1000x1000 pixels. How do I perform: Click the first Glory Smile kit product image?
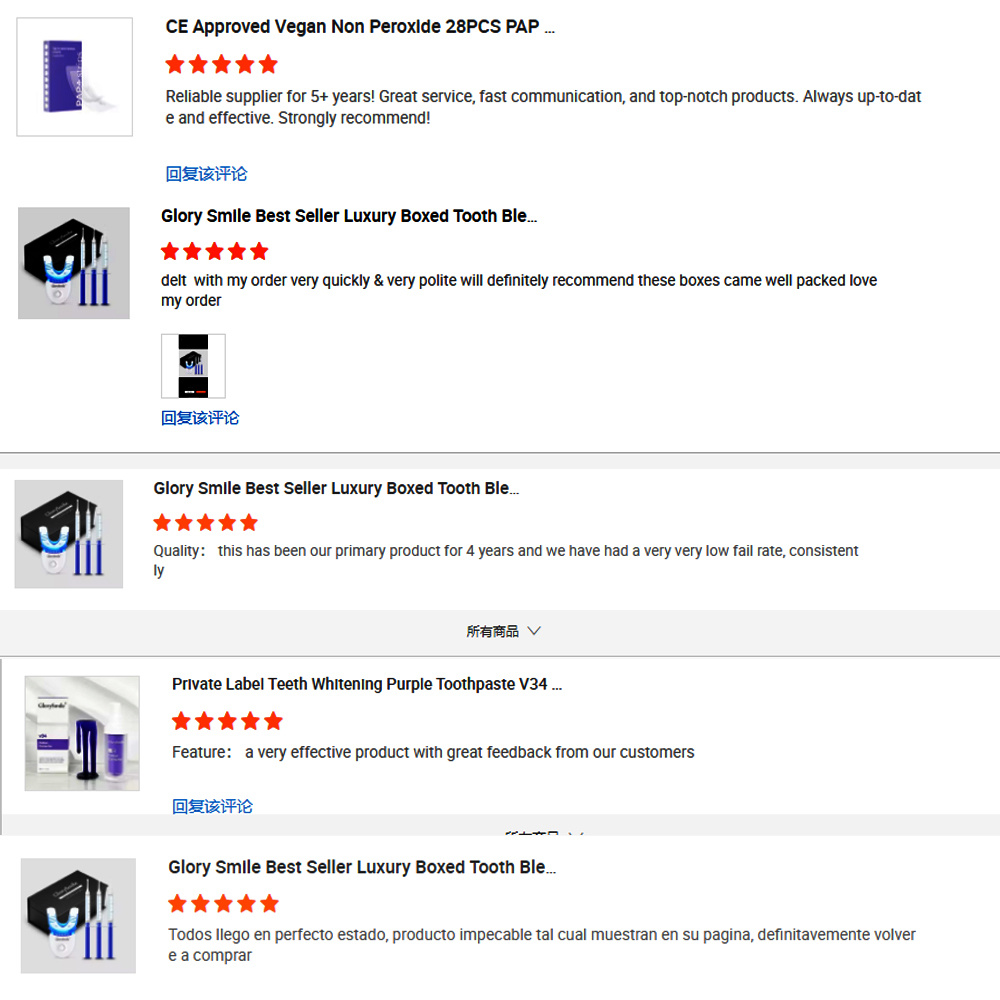click(x=74, y=263)
